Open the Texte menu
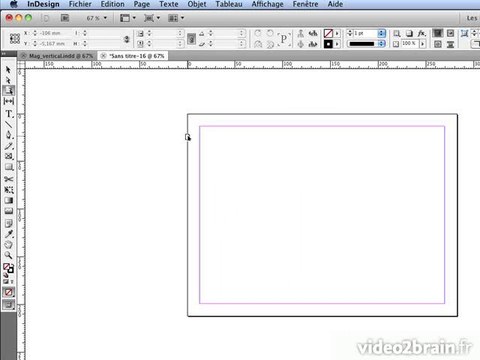This screenshot has height=360, width=480. (x=169, y=4)
